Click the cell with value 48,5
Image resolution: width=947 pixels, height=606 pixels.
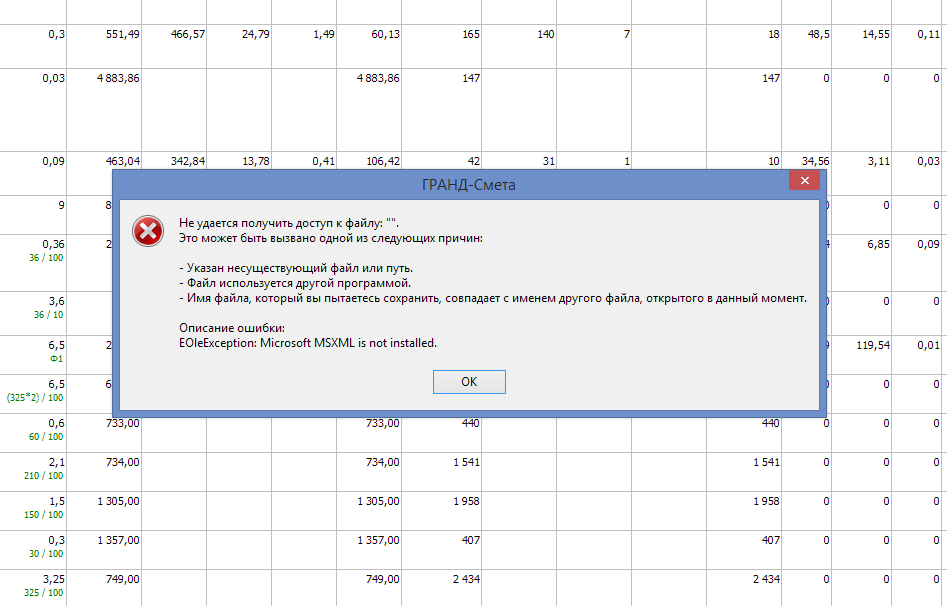[x=808, y=34]
